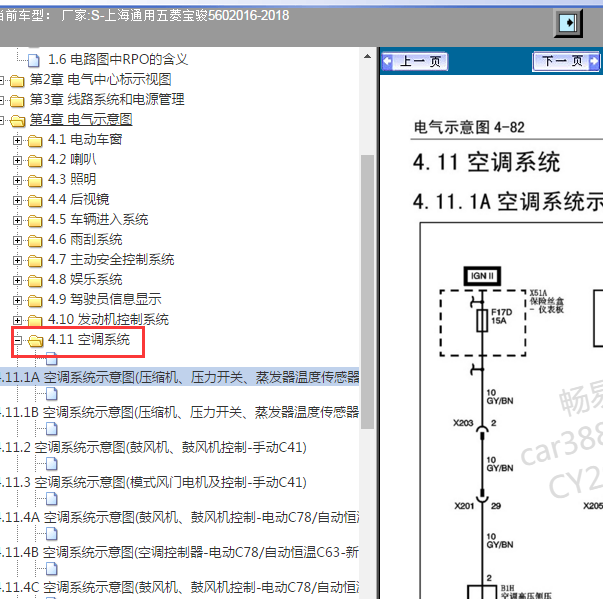This screenshot has width=603, height=599.
Task: Select the 4.9 驾驶员信息显示 entry
Action: 105,299
